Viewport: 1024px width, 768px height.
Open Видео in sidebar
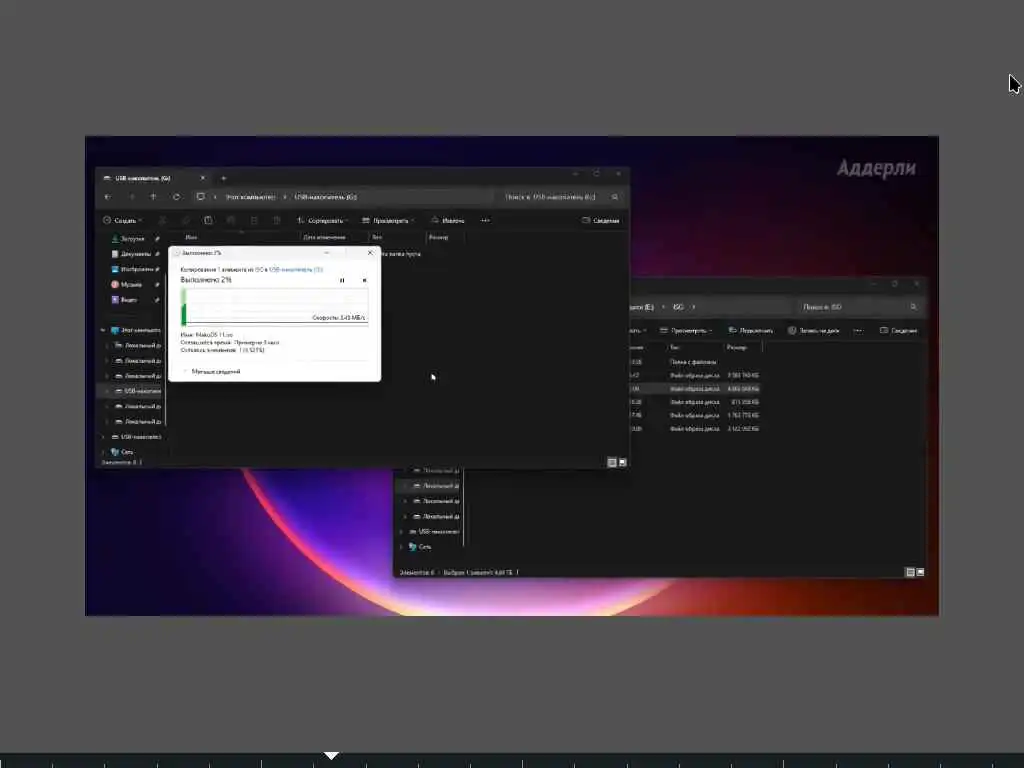[x=124, y=300]
